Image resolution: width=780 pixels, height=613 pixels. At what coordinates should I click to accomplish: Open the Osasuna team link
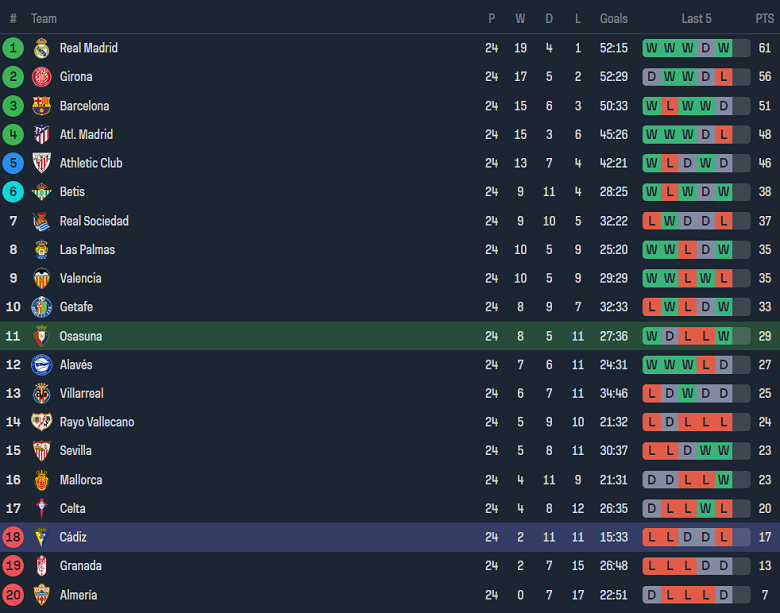81,336
